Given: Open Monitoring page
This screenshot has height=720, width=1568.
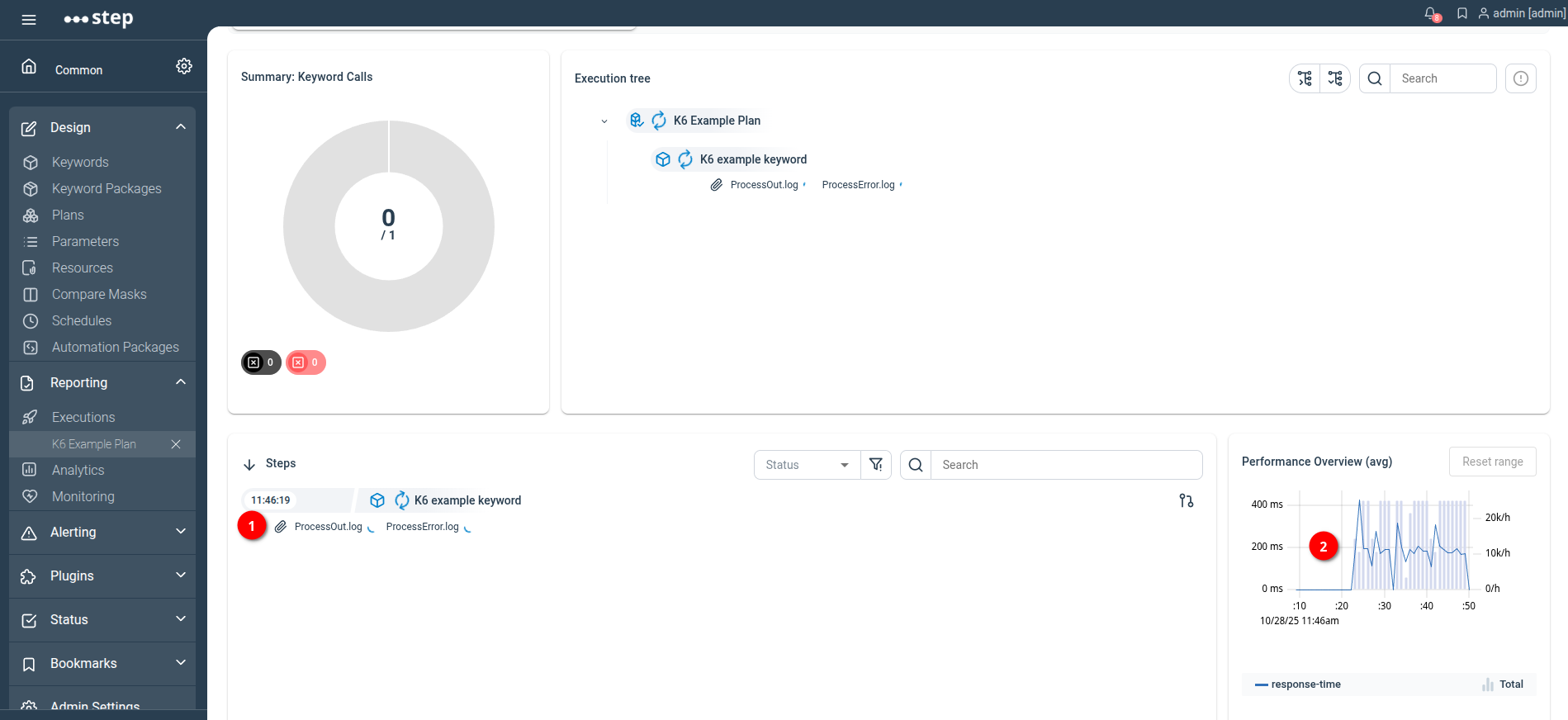Looking at the screenshot, I should click(83, 497).
